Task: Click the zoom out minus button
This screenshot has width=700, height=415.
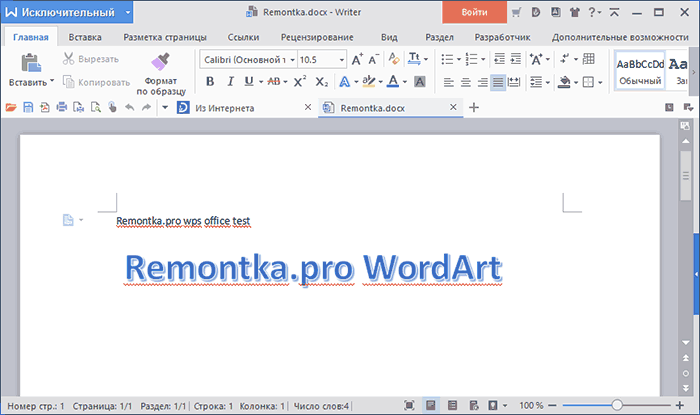Action: pyautogui.click(x=552, y=405)
